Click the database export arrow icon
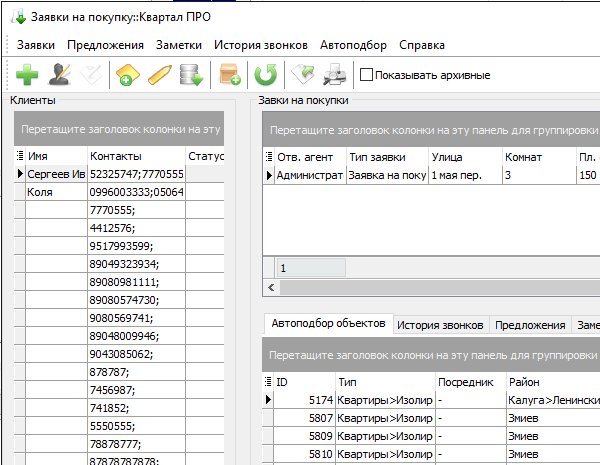Image resolution: width=600 pixels, height=465 pixels. coord(191,74)
